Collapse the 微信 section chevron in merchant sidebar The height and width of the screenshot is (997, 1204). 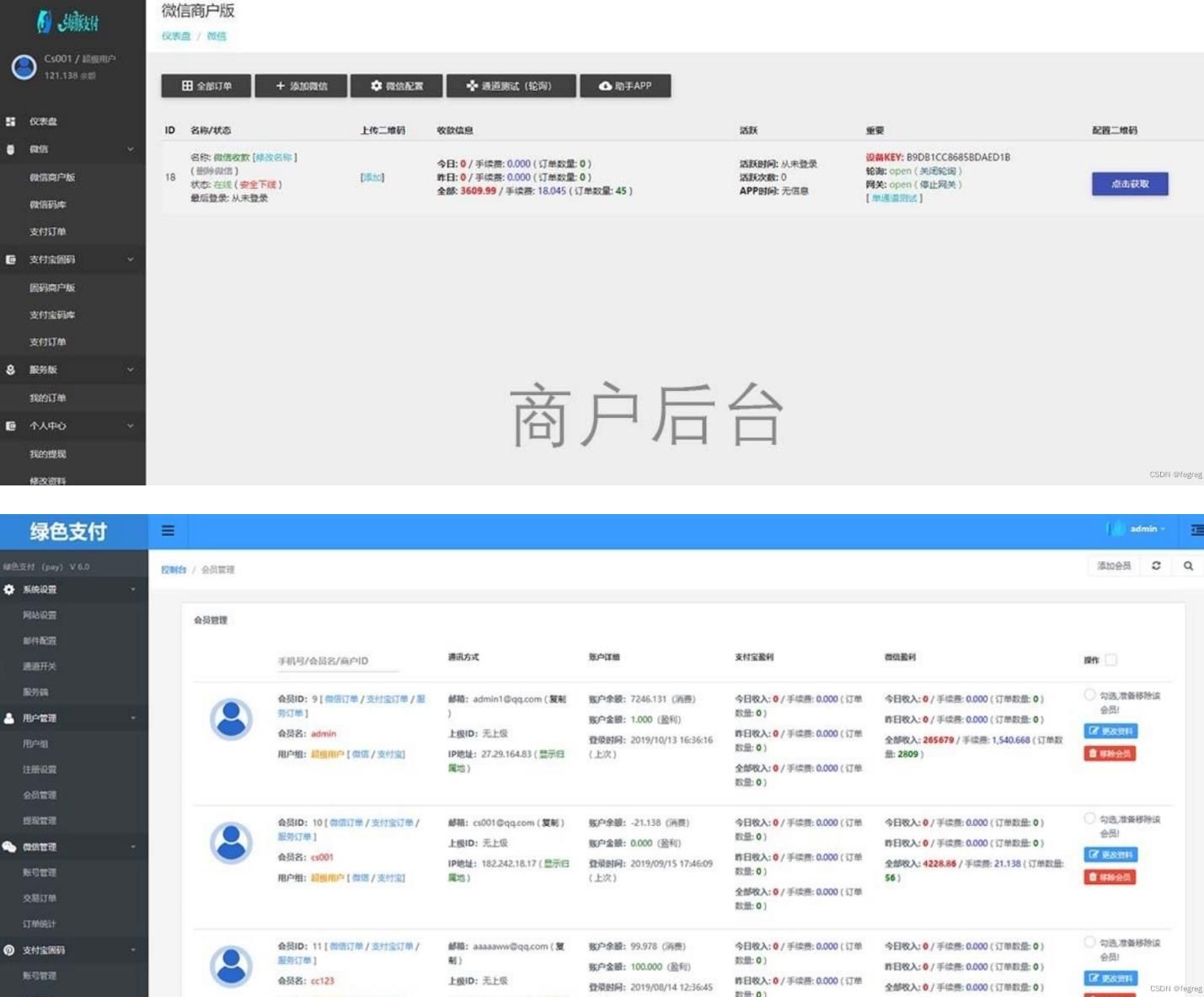click(x=131, y=149)
